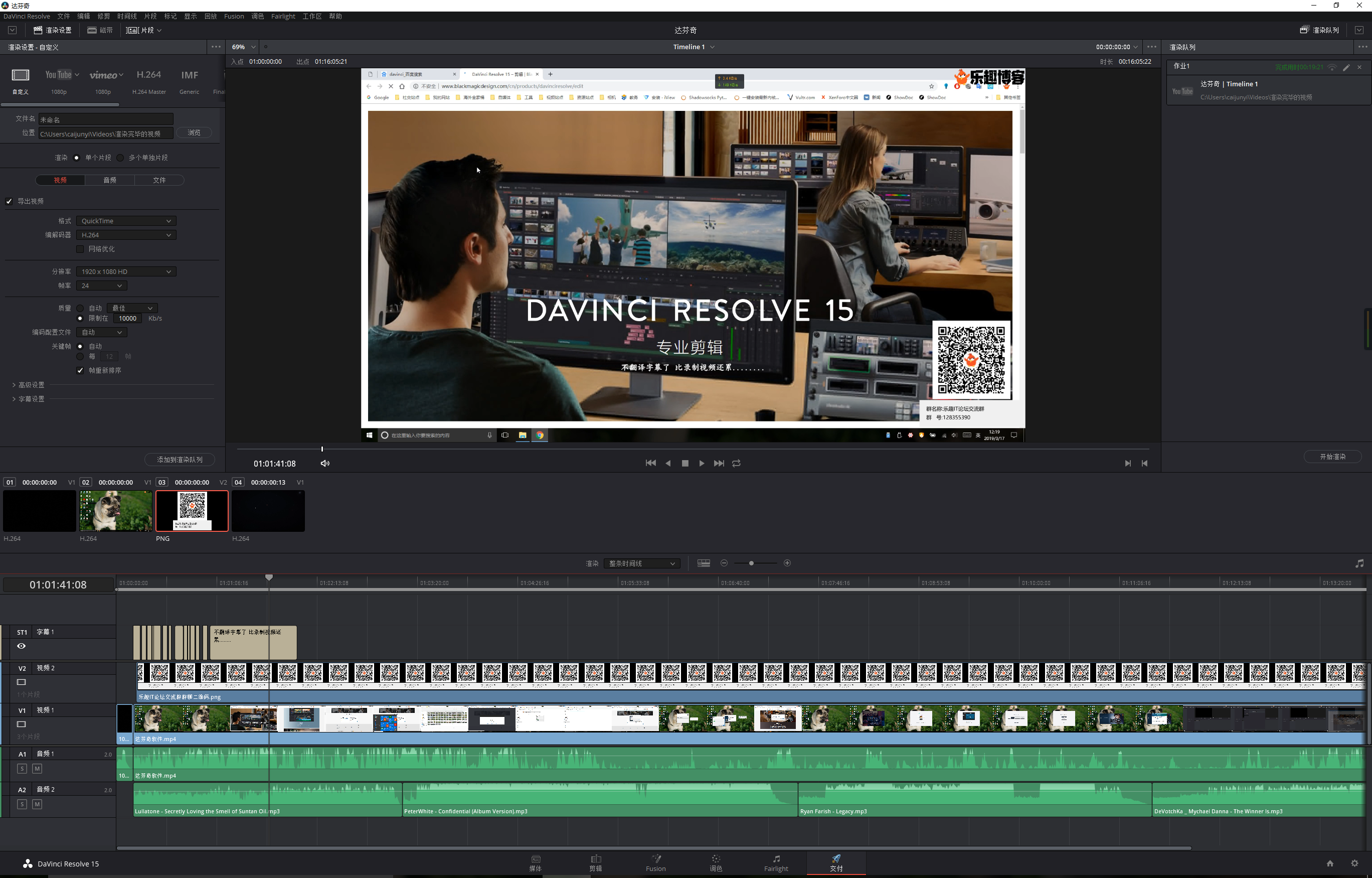
Task: Toggle loop playback
Action: 736,463
